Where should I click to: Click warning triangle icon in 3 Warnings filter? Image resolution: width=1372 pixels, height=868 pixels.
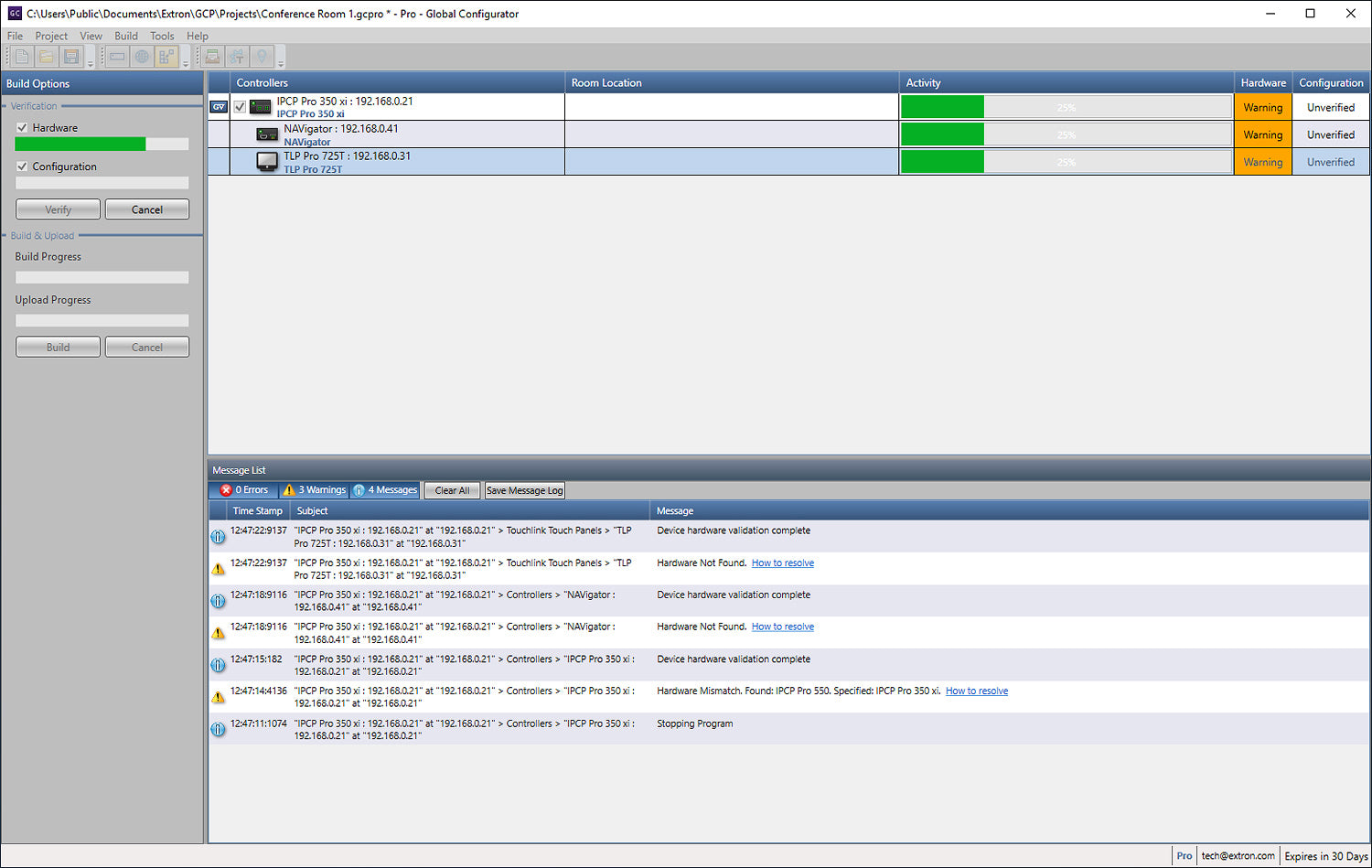click(x=289, y=490)
